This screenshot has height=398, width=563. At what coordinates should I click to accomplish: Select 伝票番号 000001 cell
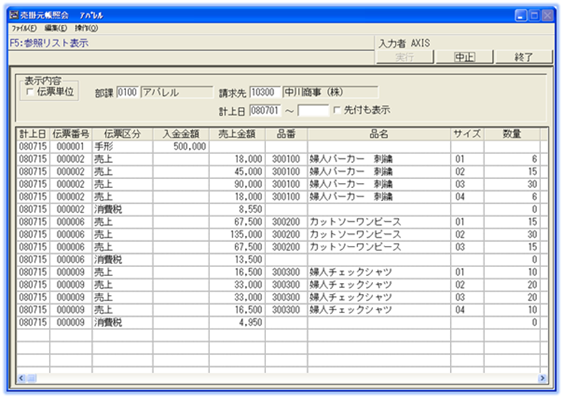click(x=71, y=147)
